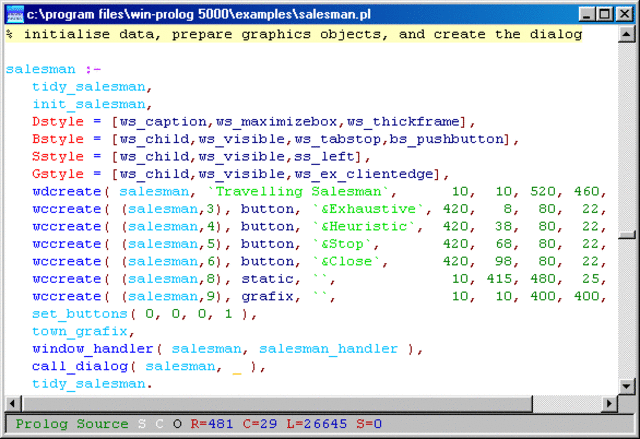This screenshot has width=640, height=439.
Task: Click the 'salesman_handler' argument
Action: [329, 349]
